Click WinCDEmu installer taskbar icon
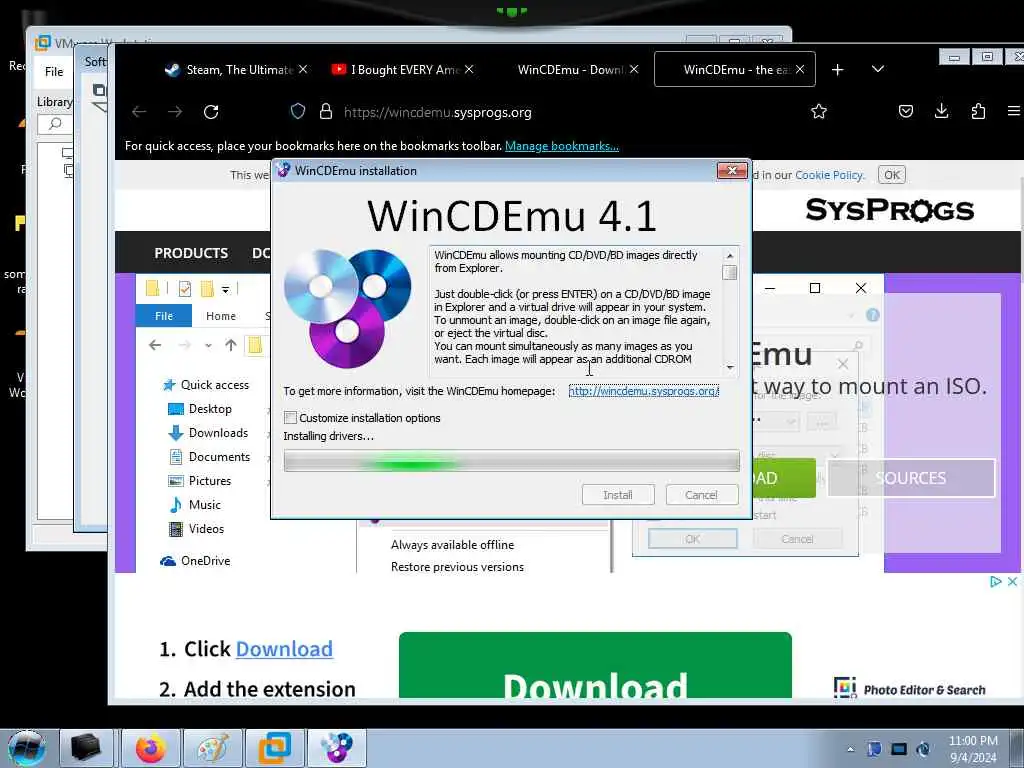 click(336, 748)
